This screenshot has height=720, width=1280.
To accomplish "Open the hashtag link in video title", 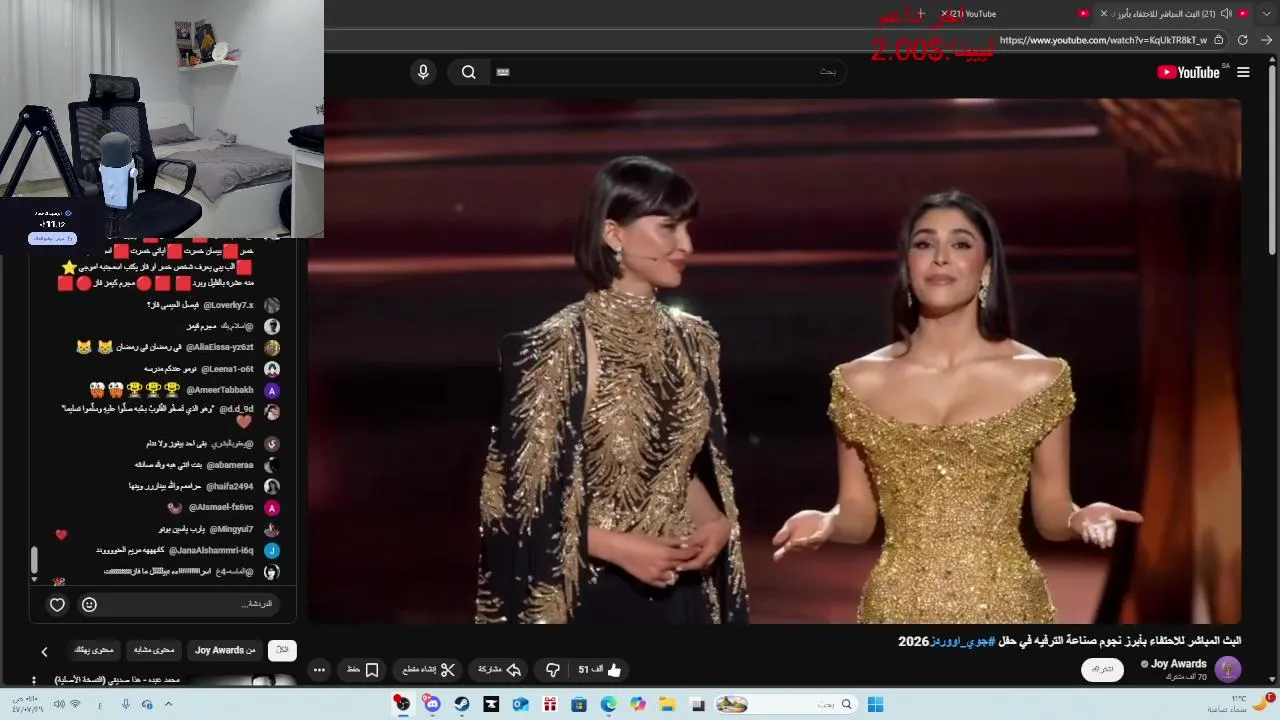I will pos(964,641).
